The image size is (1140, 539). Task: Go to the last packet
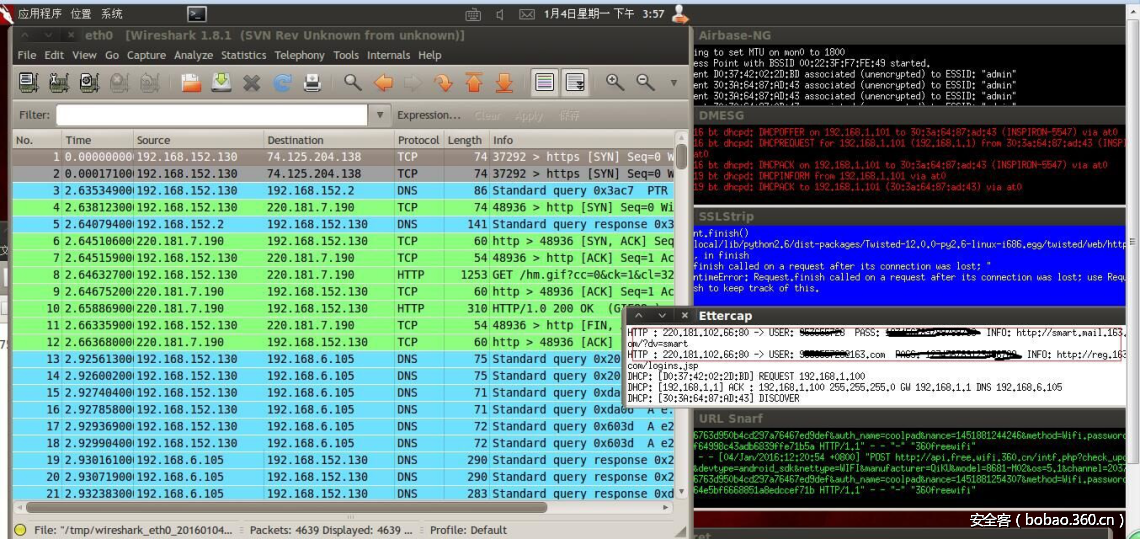(504, 83)
